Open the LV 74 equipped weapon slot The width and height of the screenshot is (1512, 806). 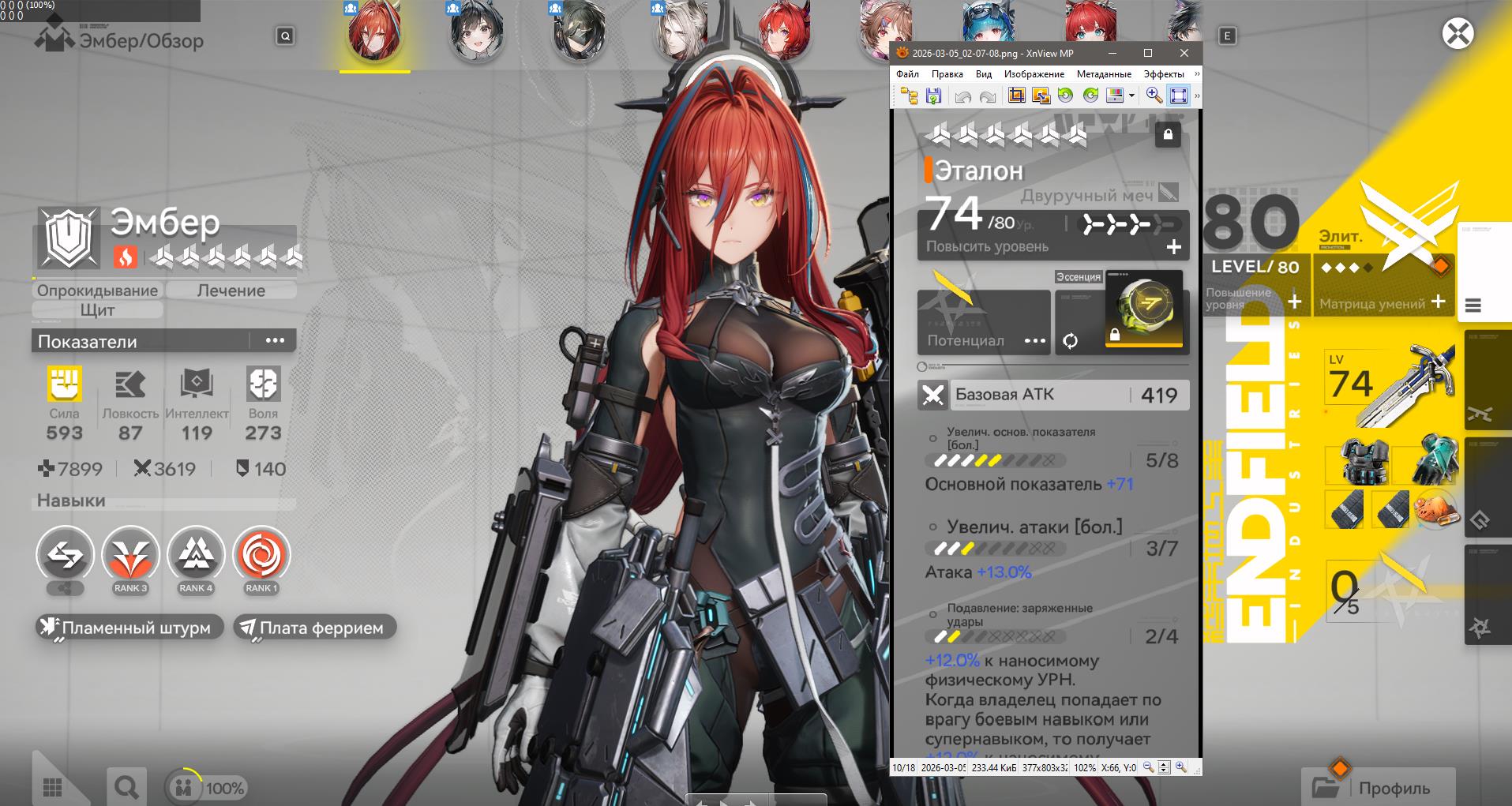coord(1392,384)
